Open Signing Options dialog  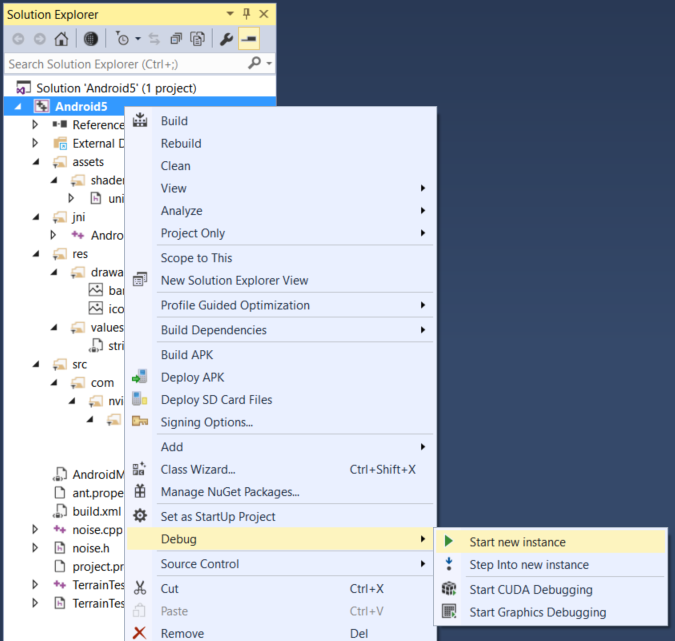[x=281, y=422]
